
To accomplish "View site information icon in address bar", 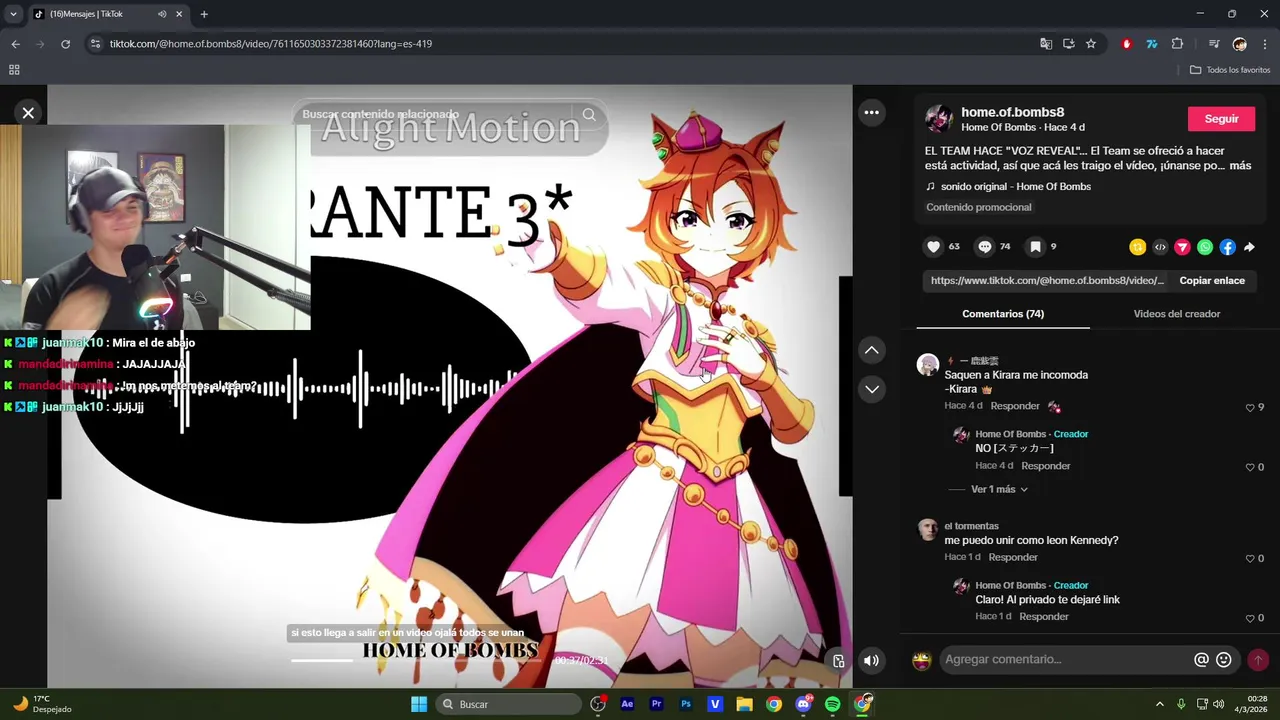I will click(x=95, y=44).
